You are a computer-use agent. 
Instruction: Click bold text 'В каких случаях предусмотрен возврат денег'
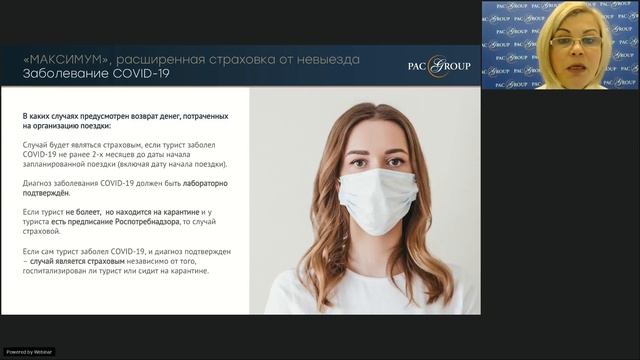pyautogui.click(x=102, y=116)
